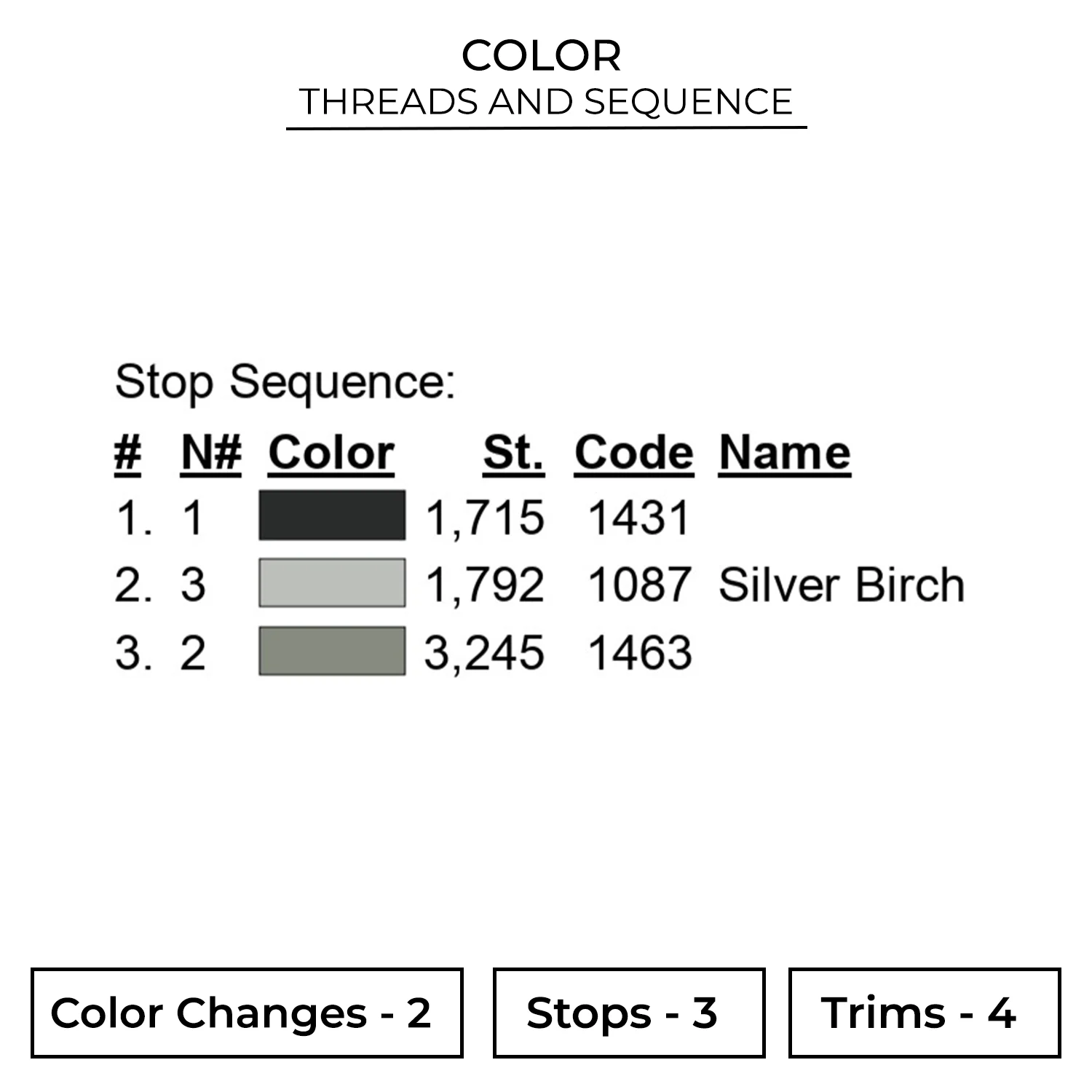Select the Trims - 4 box
Screen dimensions: 1092x1092
point(924,1013)
